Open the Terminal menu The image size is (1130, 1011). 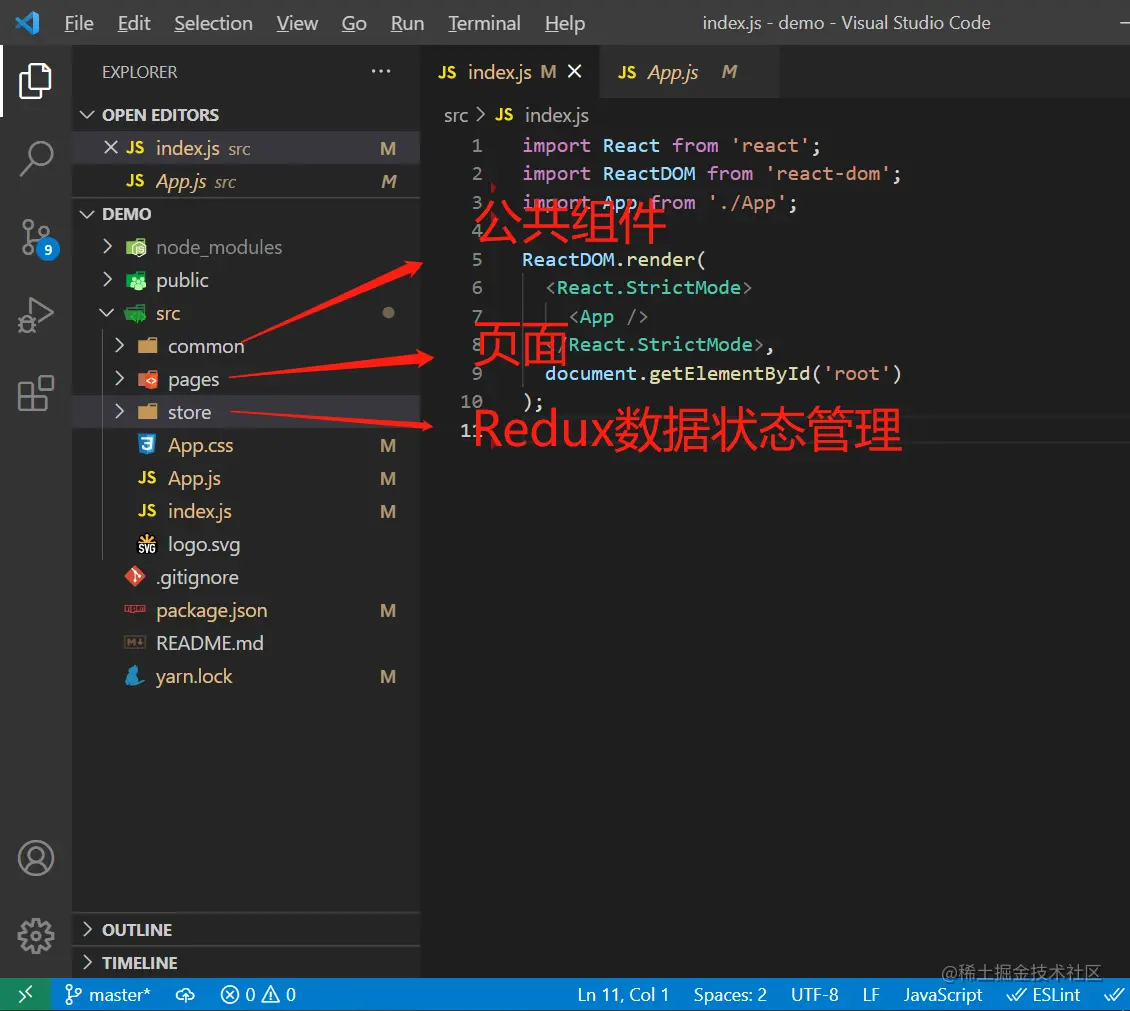tap(484, 23)
